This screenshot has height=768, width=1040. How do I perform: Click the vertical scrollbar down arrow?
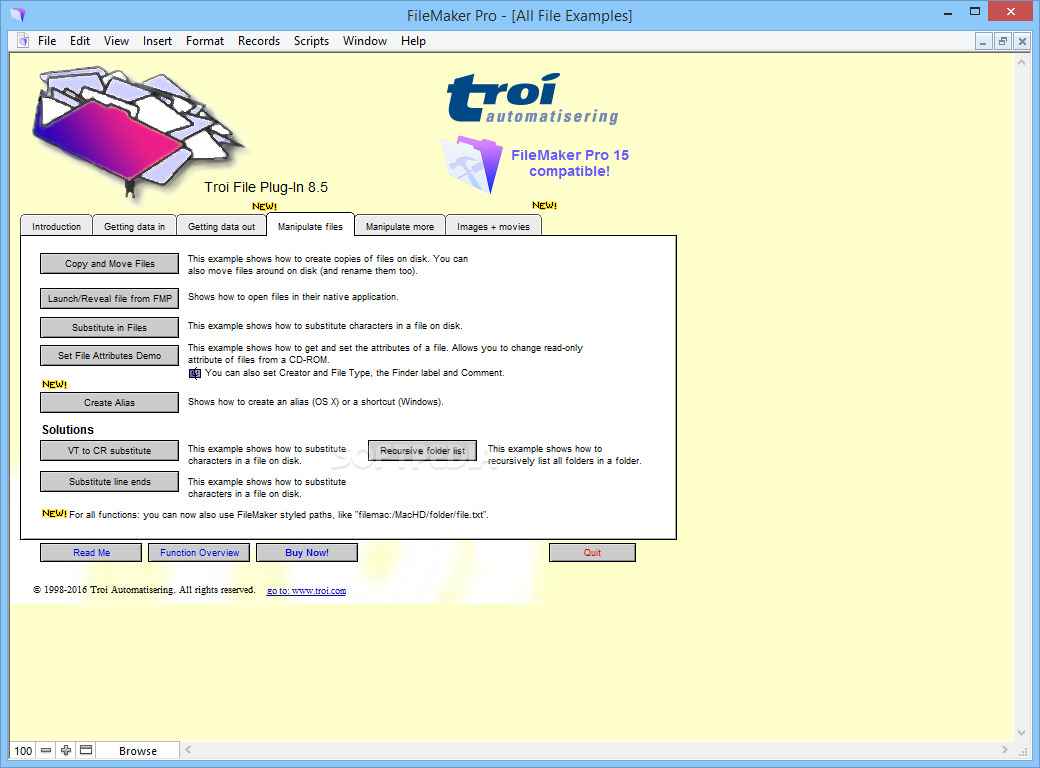pos(1021,733)
